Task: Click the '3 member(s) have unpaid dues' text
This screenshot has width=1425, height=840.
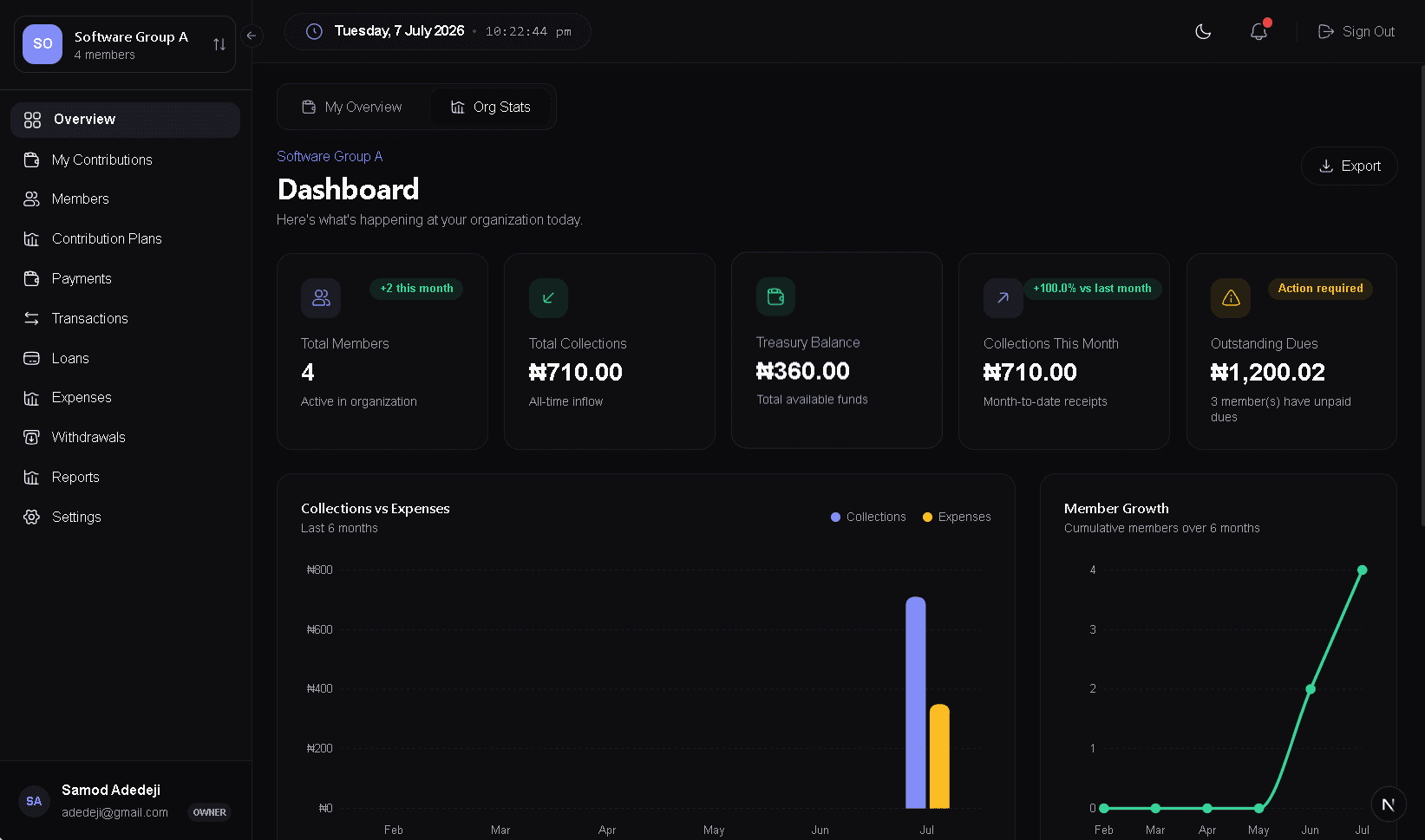Action: tap(1281, 409)
